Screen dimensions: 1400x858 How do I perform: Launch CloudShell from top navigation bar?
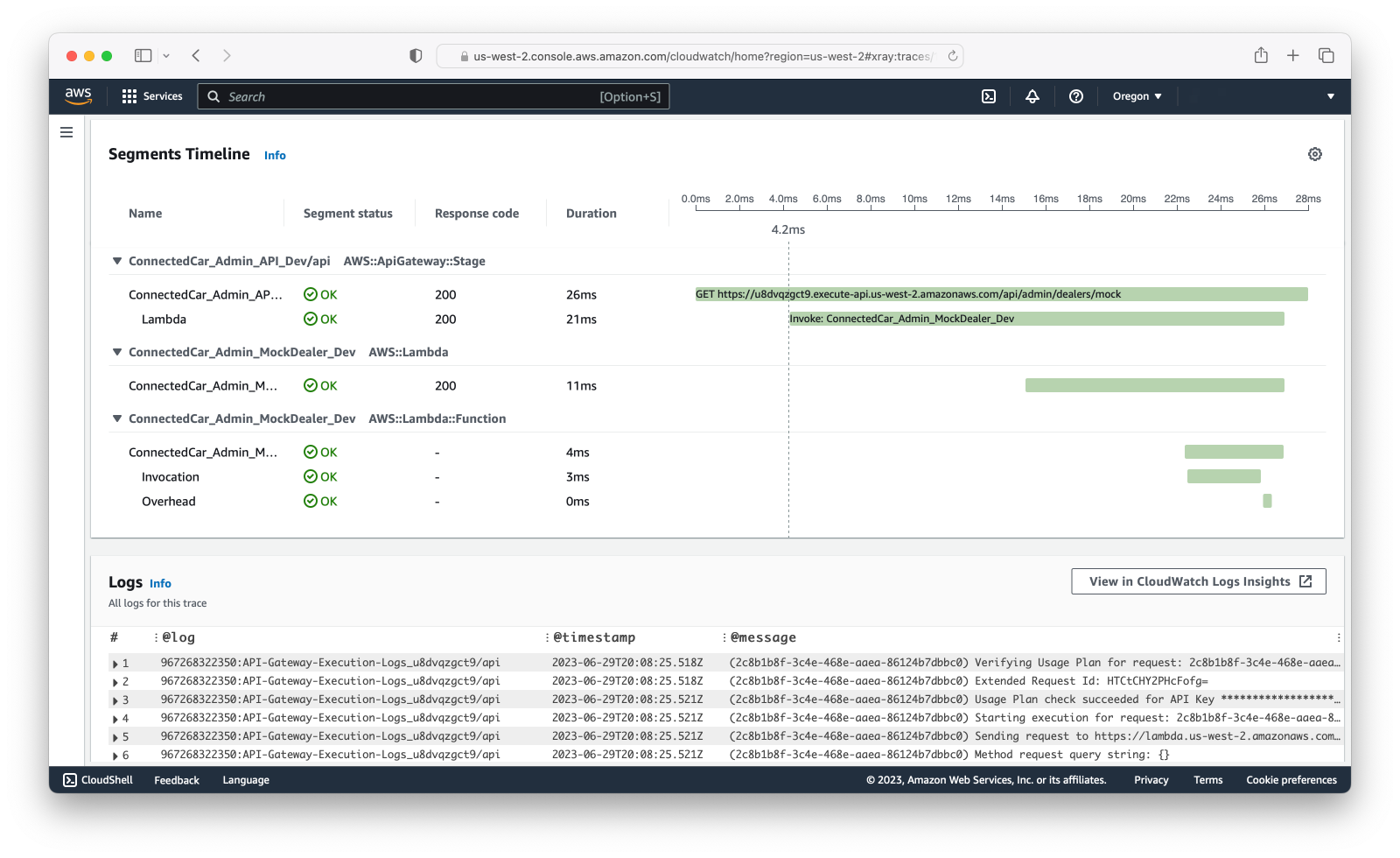pos(989,96)
